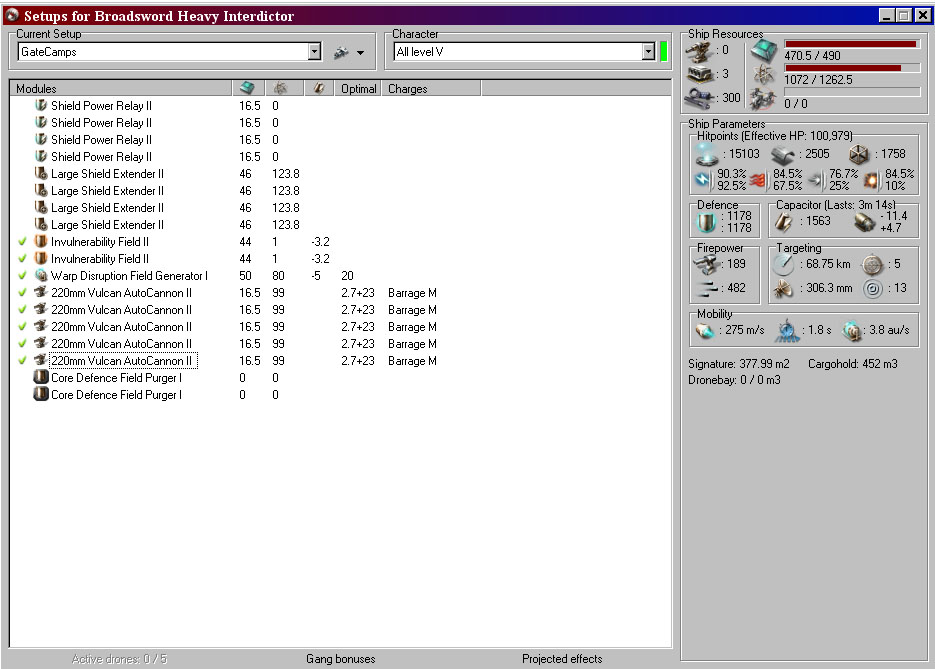Click the All level V character field

pos(518,52)
